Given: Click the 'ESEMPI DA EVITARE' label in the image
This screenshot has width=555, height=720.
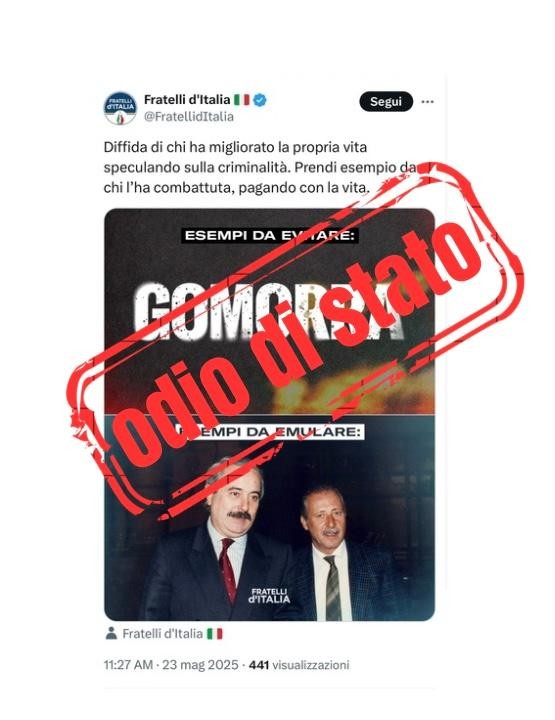Looking at the screenshot, I should (x=269, y=236).
